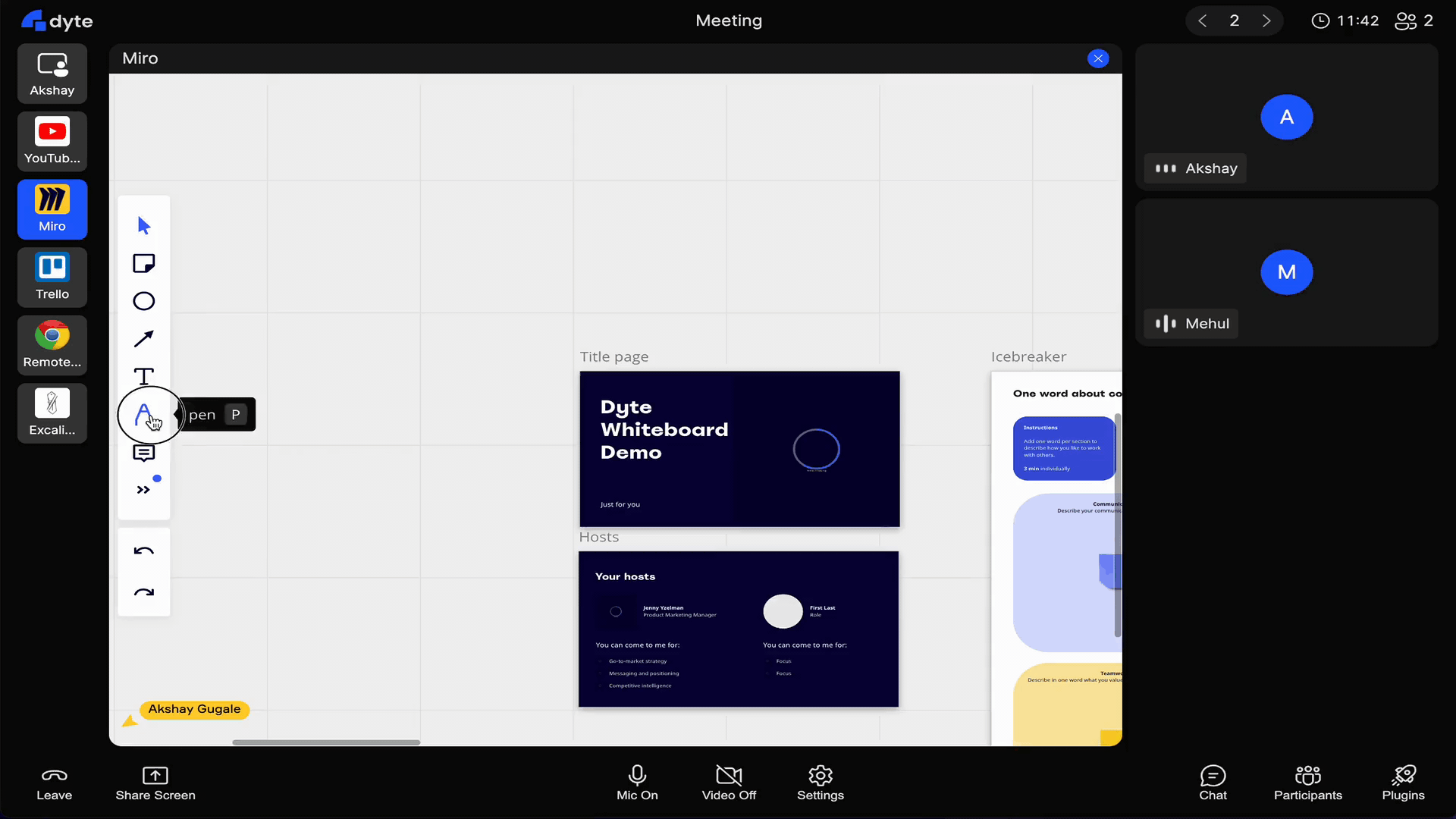Click the Hosts frame label

[599, 537]
